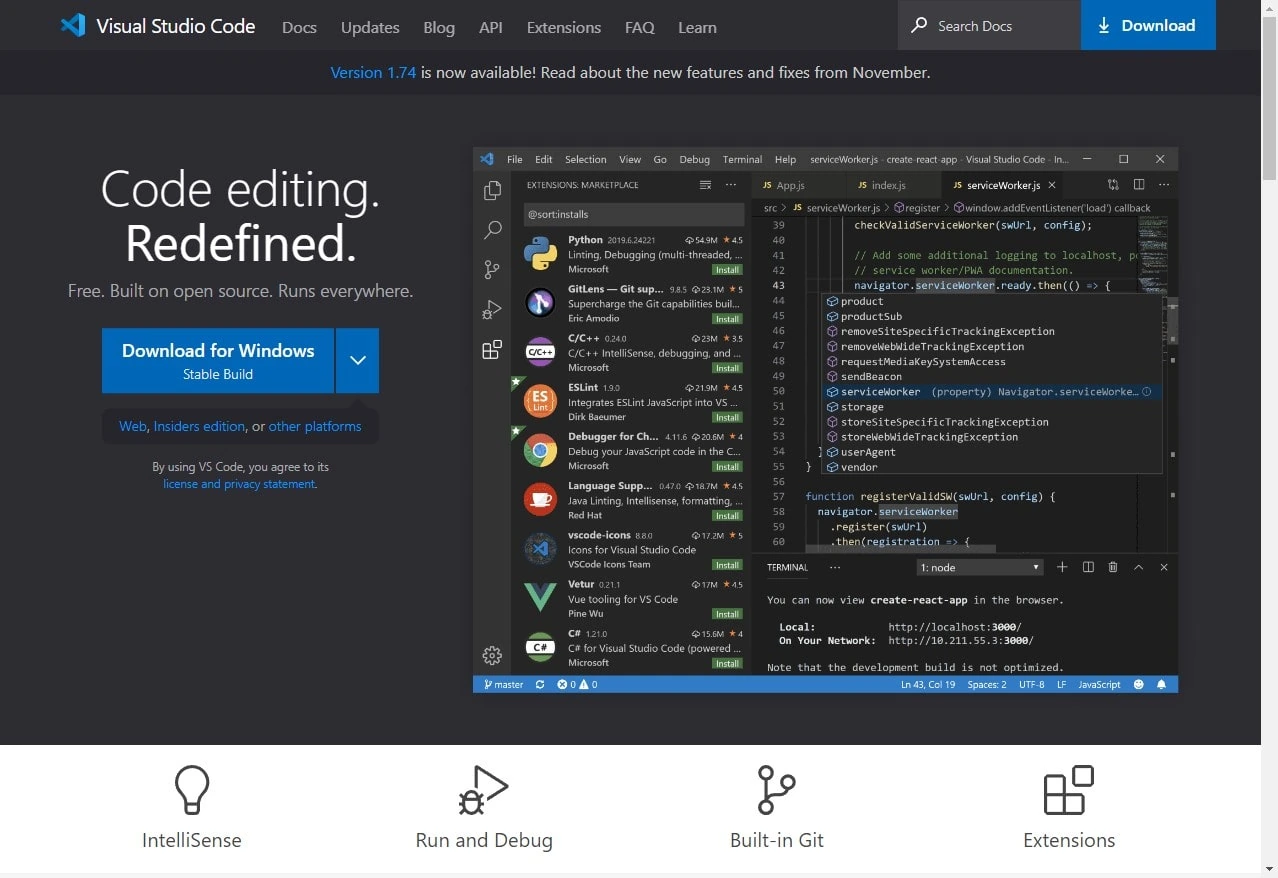Open the Source Control view
This screenshot has width=1278, height=878.
[x=491, y=269]
